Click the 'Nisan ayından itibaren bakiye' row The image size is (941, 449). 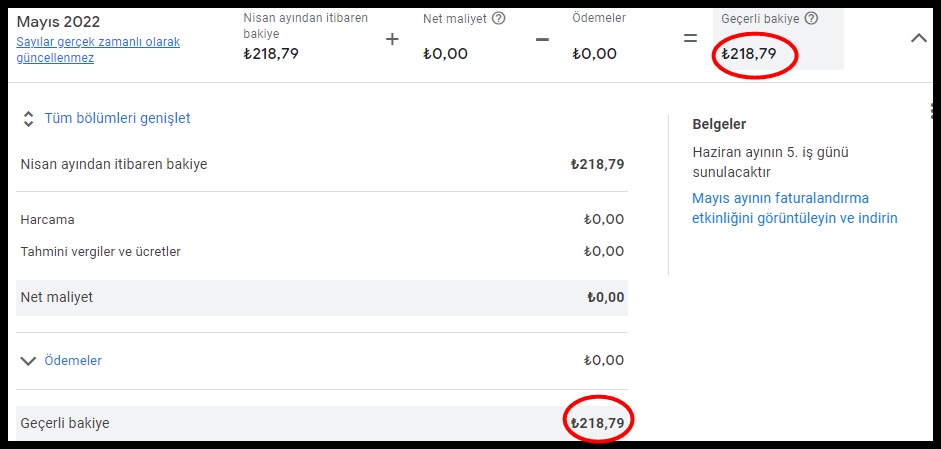pos(322,164)
